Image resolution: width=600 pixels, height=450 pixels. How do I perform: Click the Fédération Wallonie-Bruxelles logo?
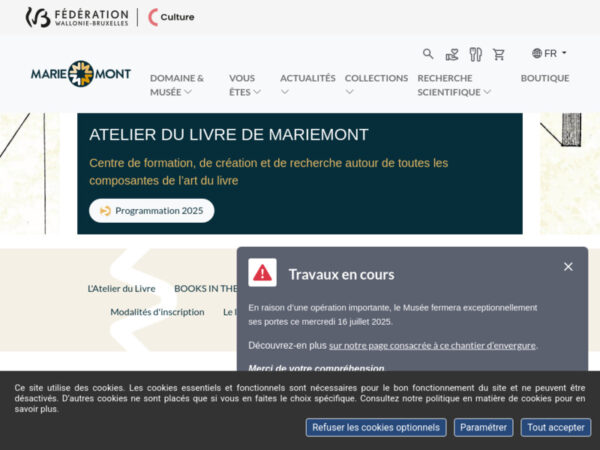tap(77, 17)
